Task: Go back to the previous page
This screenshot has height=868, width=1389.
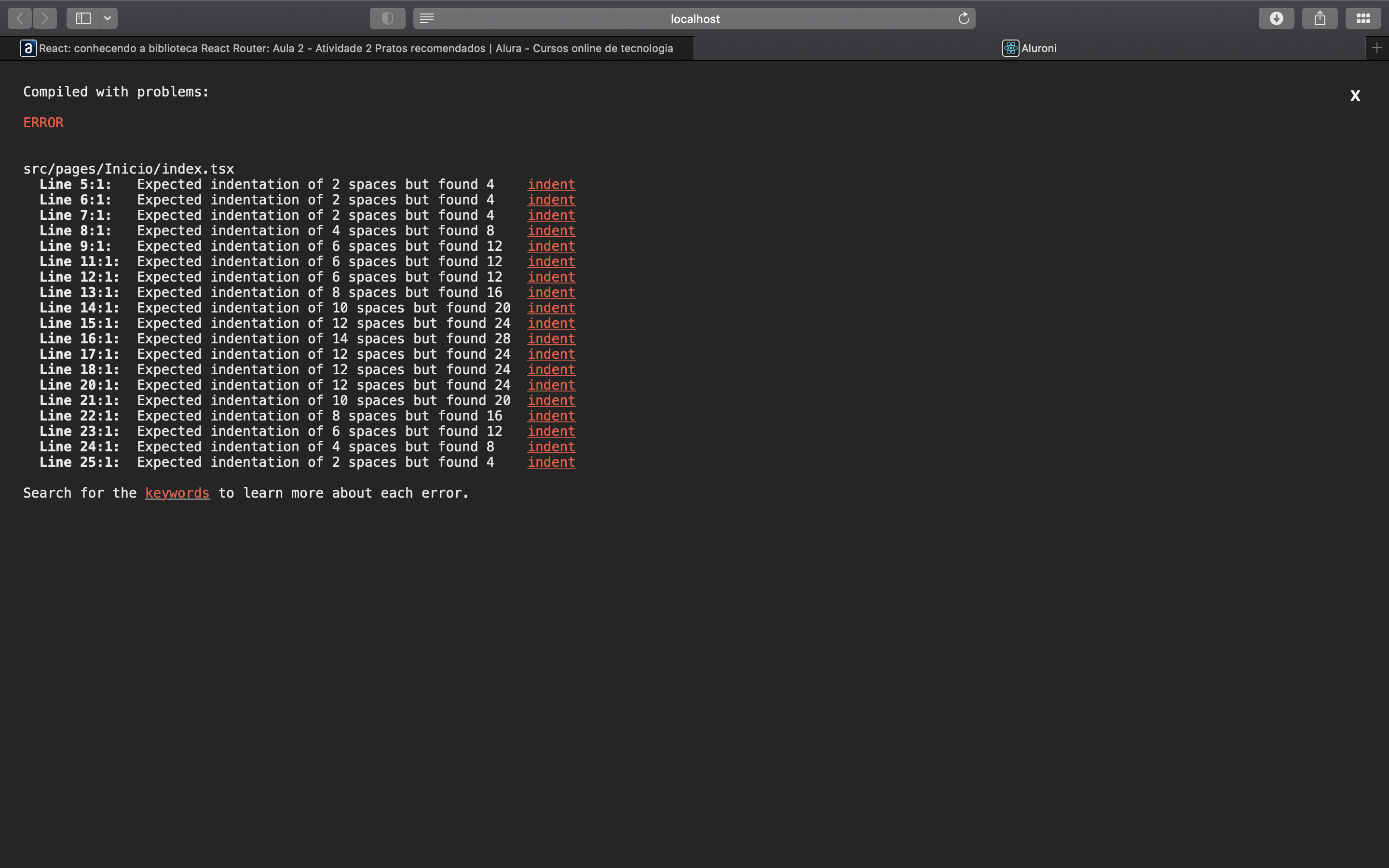Action: 19,18
